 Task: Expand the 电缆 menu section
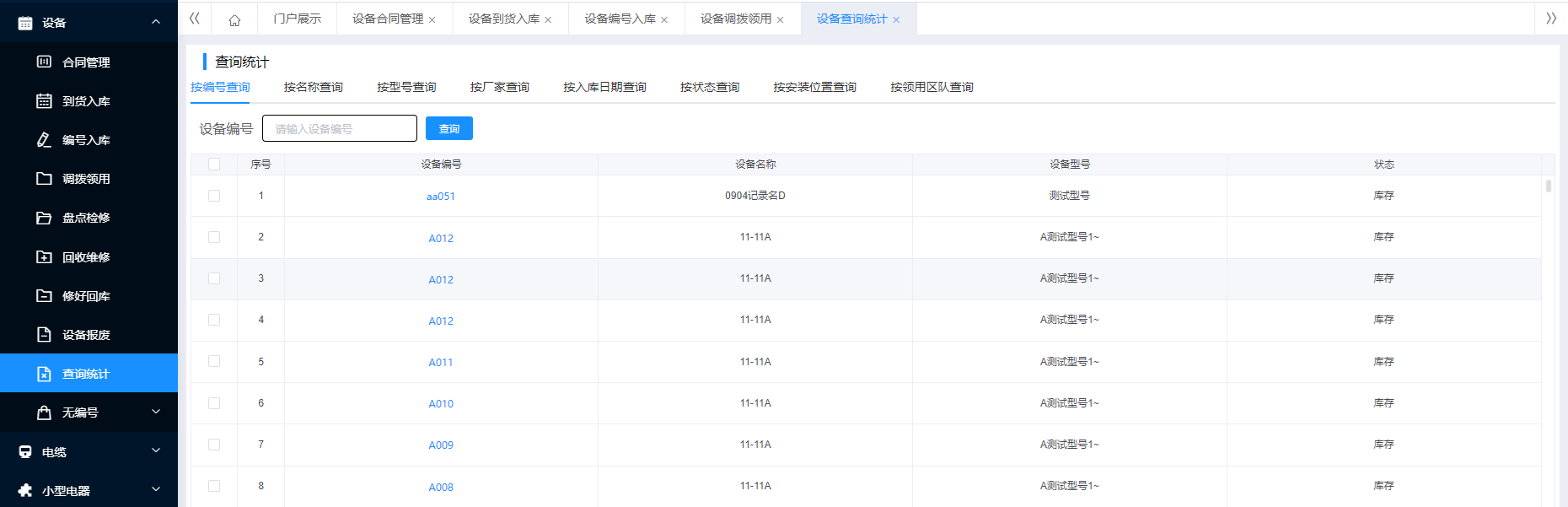155,451
